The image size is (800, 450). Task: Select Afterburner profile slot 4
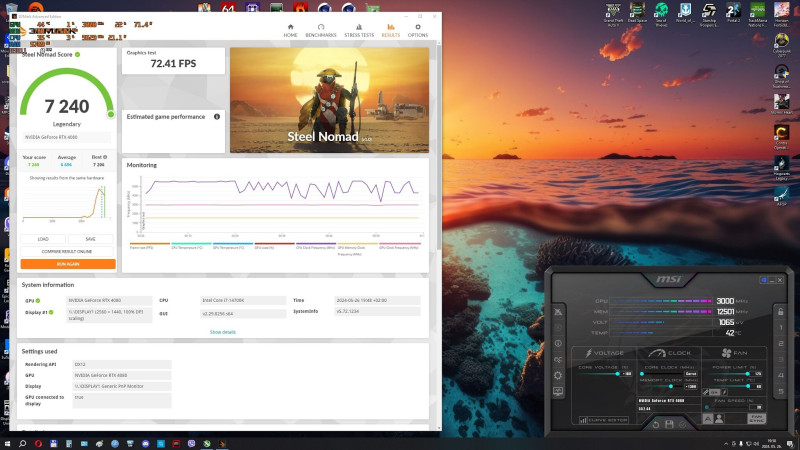781,376
